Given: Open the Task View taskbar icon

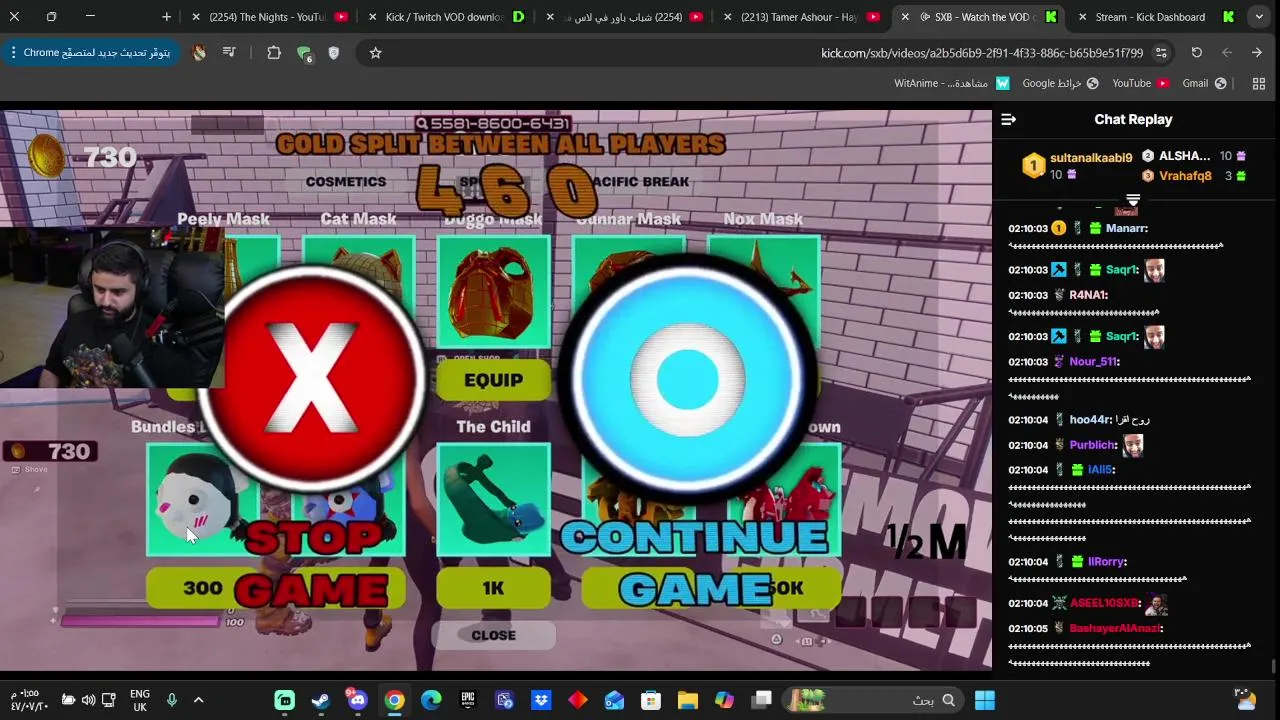Looking at the screenshot, I should tap(761, 700).
